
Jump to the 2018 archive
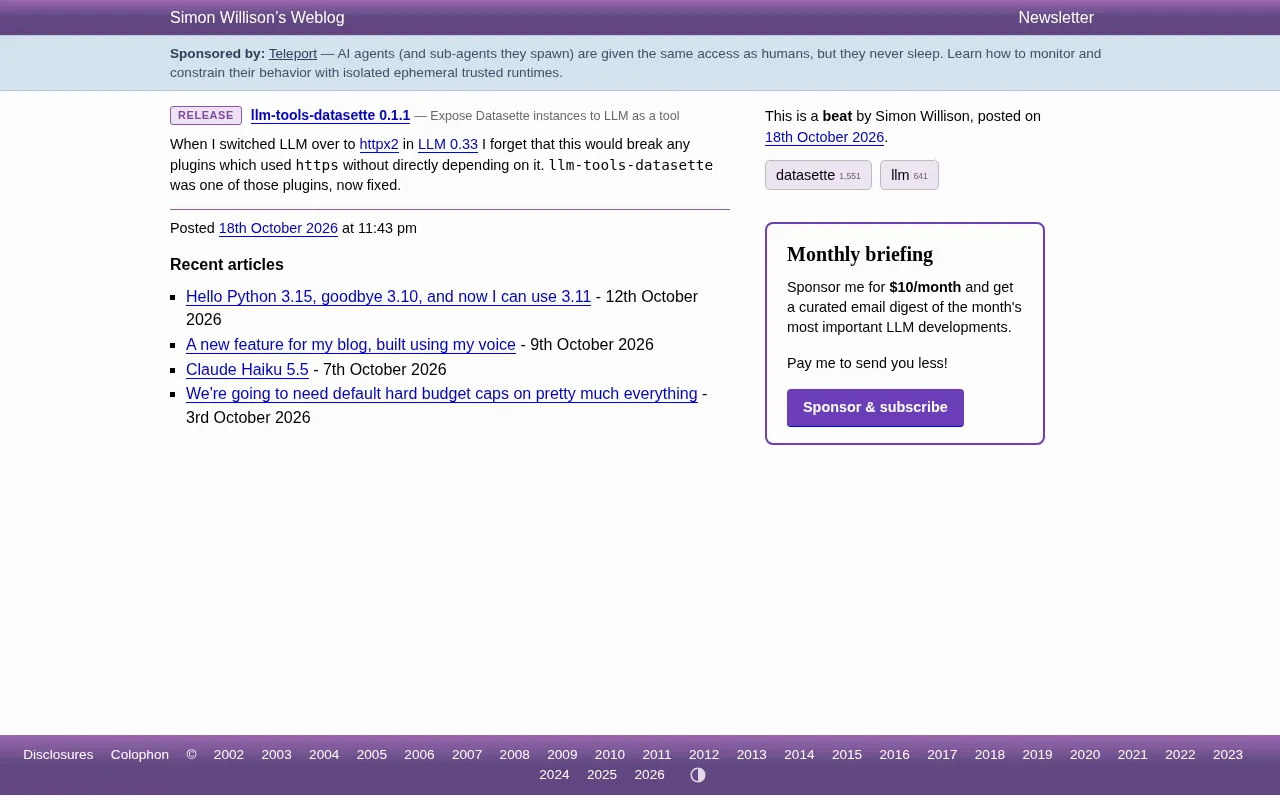pos(990,755)
